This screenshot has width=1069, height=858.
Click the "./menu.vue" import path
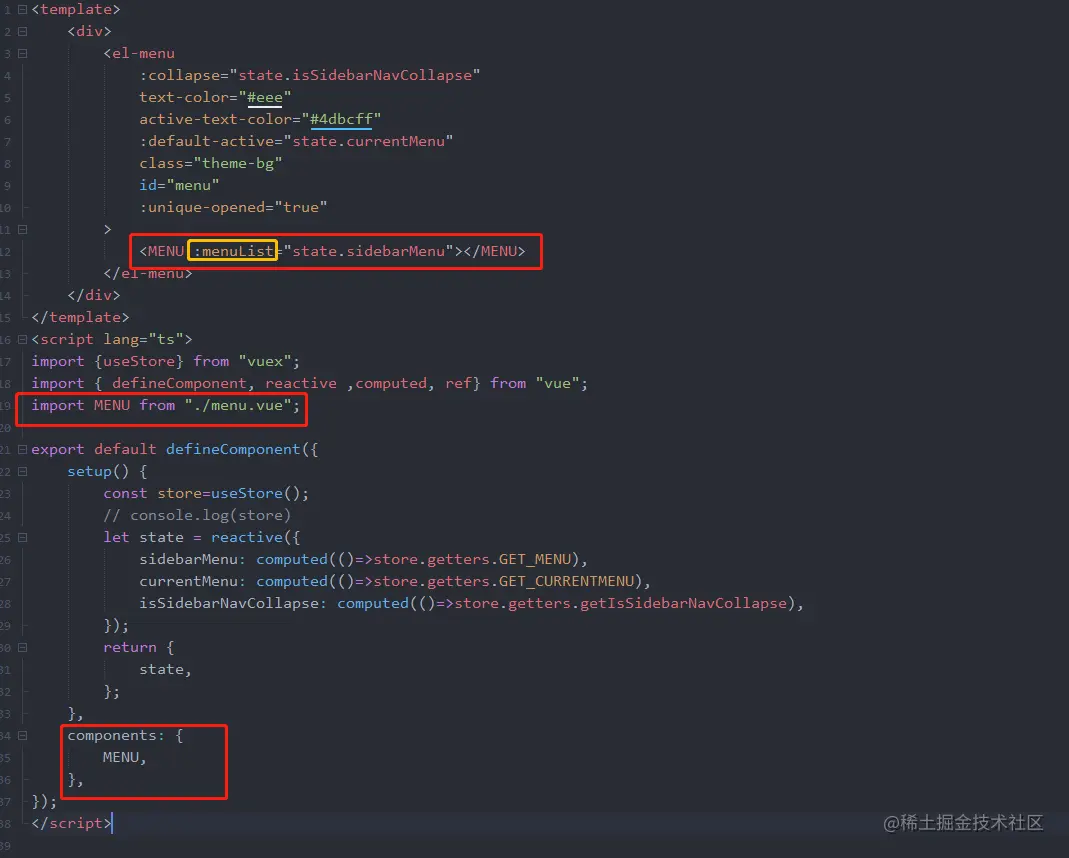pyautogui.click(x=238, y=405)
